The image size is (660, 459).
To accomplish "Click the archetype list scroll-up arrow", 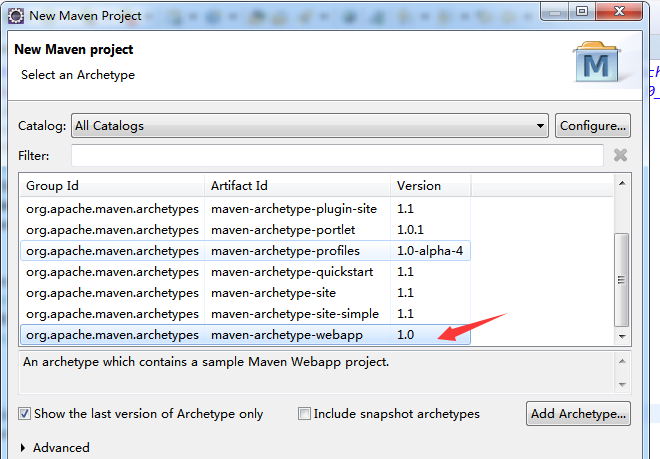I will [622, 183].
